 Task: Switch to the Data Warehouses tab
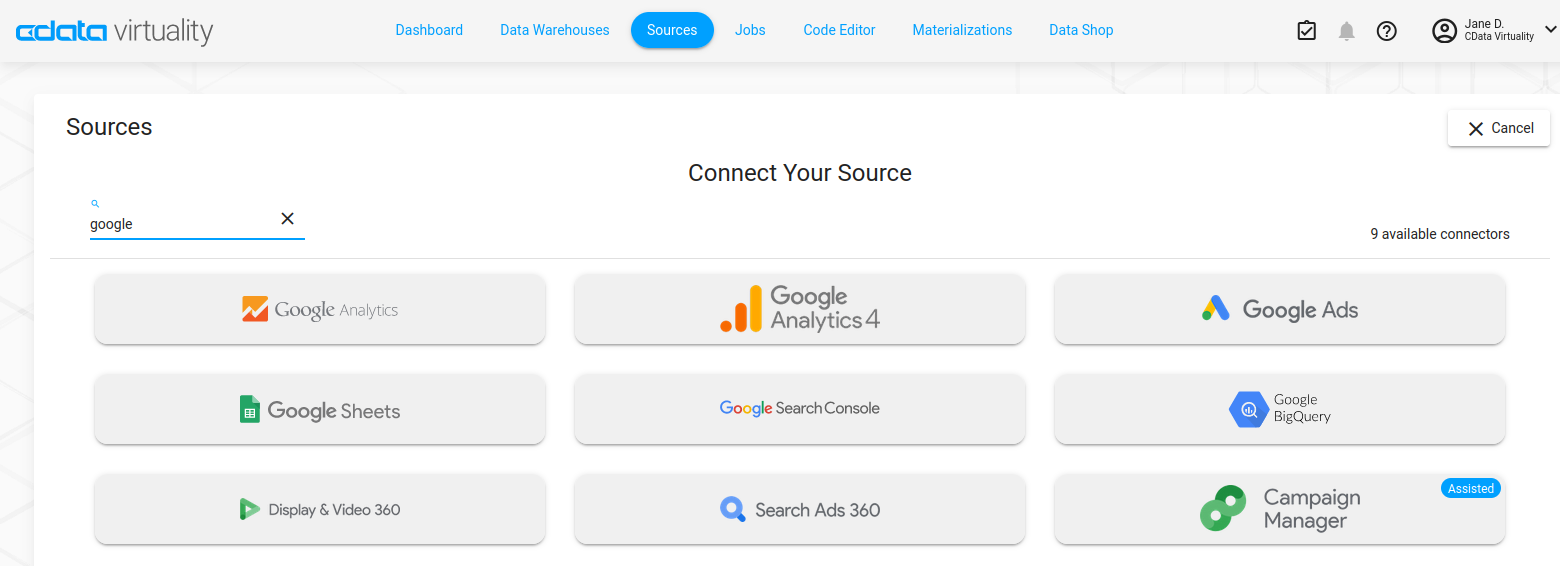click(555, 30)
